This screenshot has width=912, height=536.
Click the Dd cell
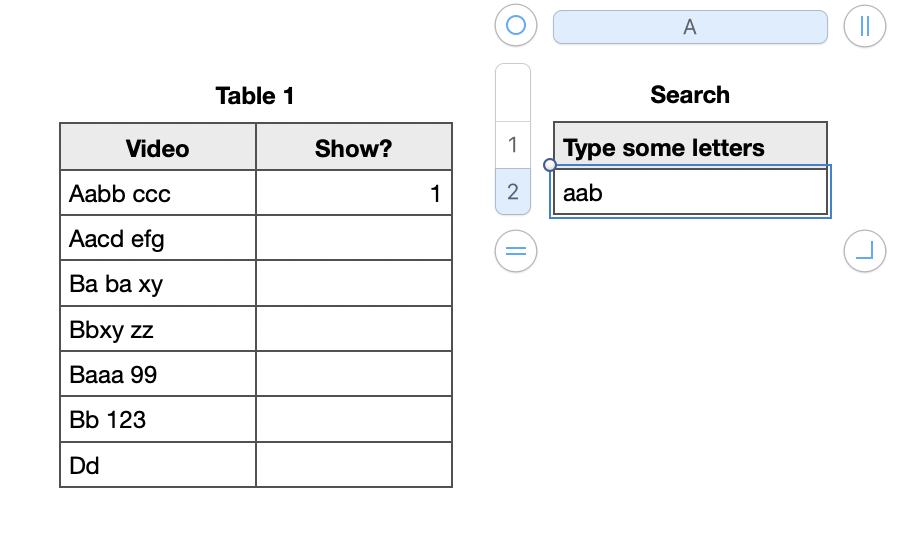(x=158, y=465)
